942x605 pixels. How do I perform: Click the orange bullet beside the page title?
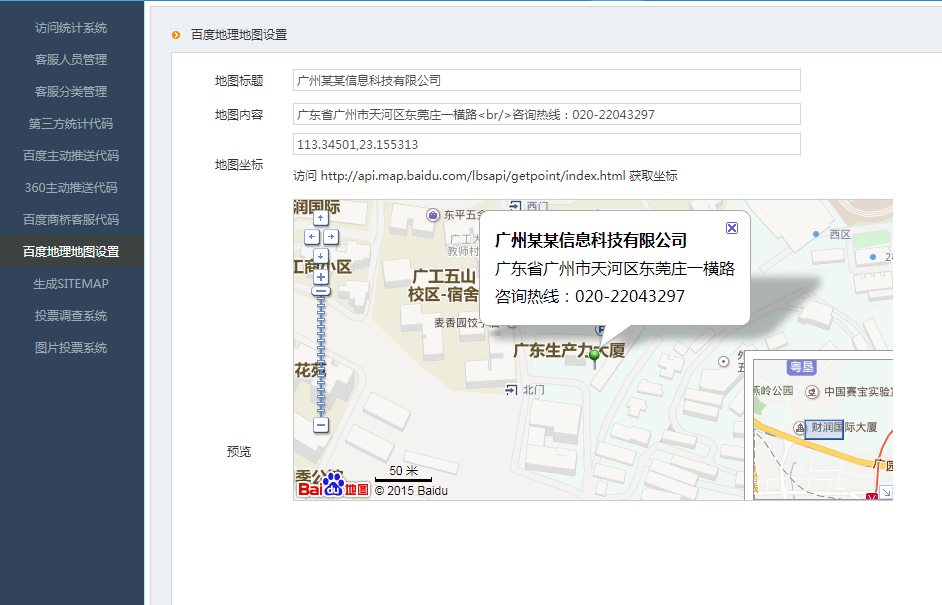pos(176,35)
